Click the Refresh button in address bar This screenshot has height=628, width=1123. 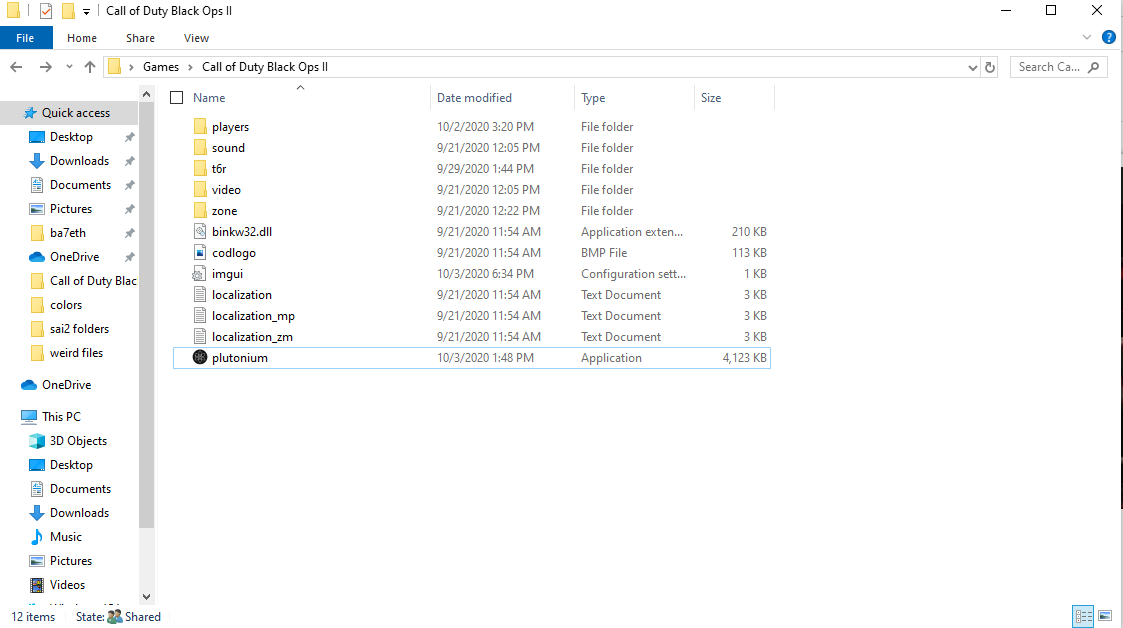[990, 67]
